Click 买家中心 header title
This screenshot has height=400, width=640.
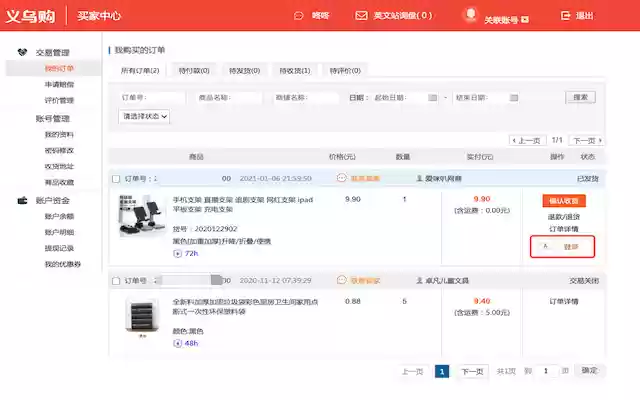click(x=99, y=16)
